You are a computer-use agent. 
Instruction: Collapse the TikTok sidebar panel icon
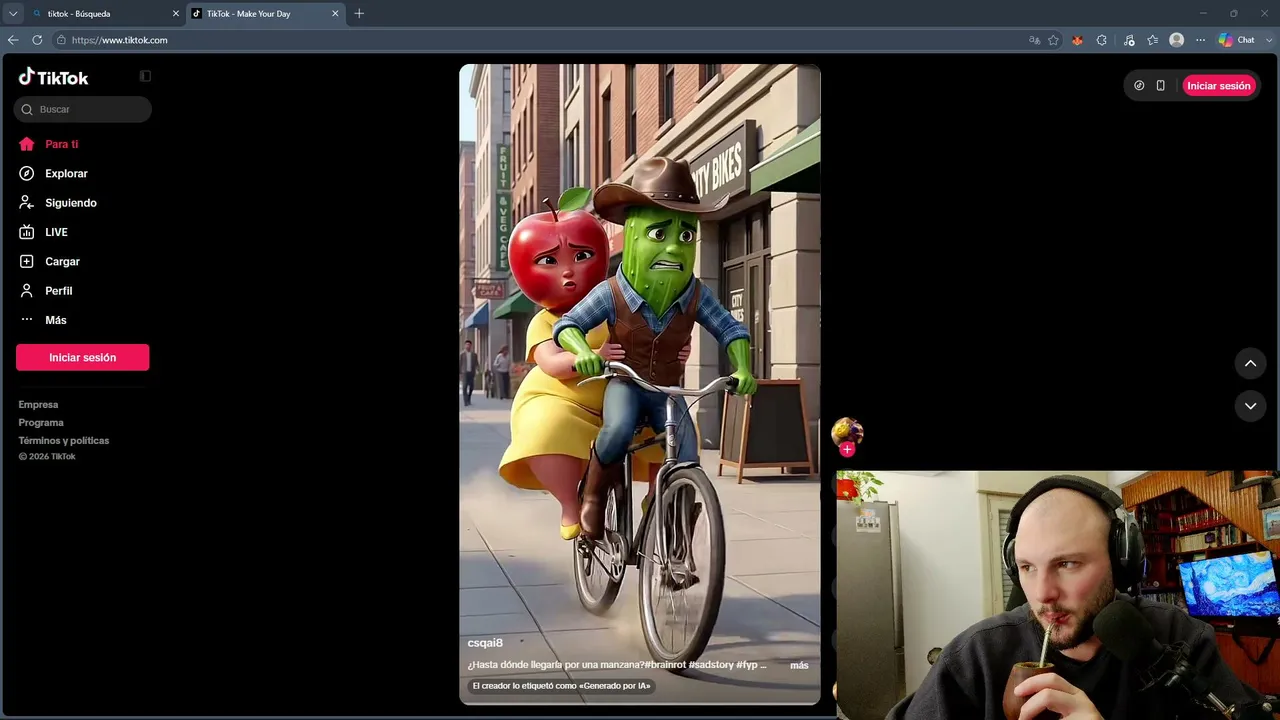click(145, 76)
